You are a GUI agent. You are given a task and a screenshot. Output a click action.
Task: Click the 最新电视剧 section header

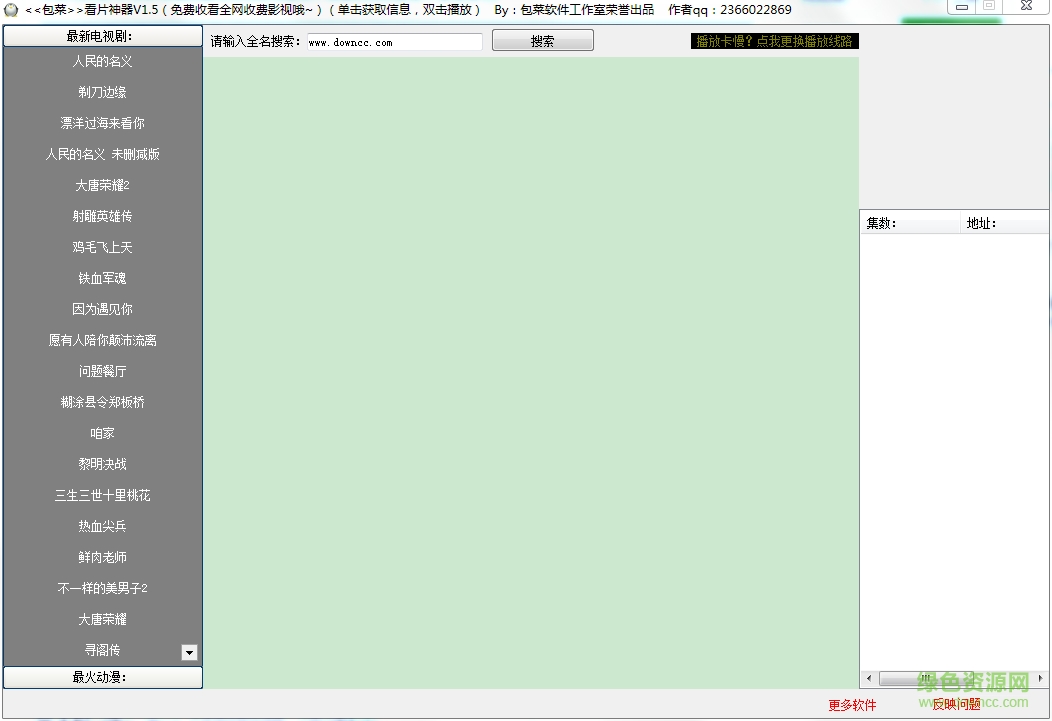point(103,35)
